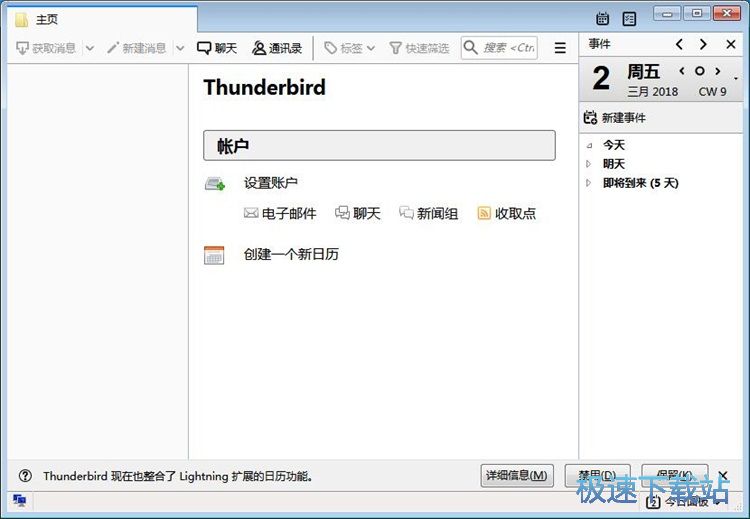
Task: Open the Calendar tab icon
Action: point(602,19)
